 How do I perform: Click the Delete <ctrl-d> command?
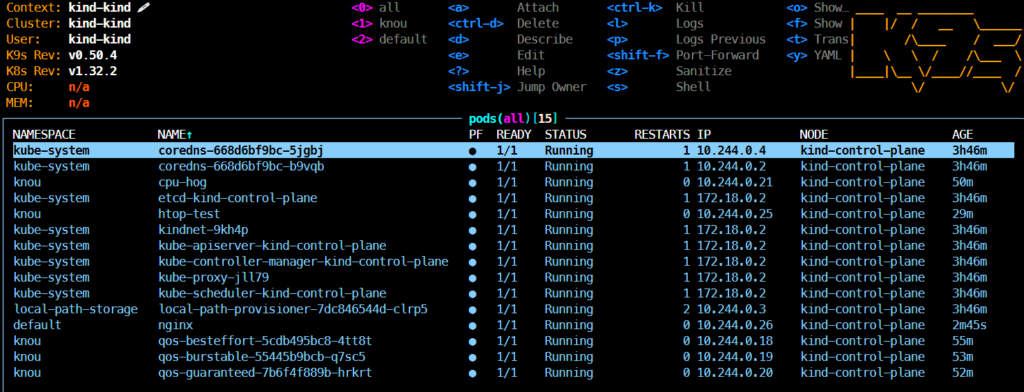[x=504, y=24]
